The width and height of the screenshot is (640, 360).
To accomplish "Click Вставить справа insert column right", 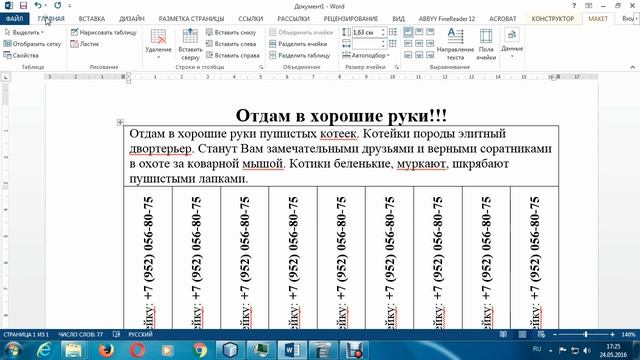I will tap(233, 55).
